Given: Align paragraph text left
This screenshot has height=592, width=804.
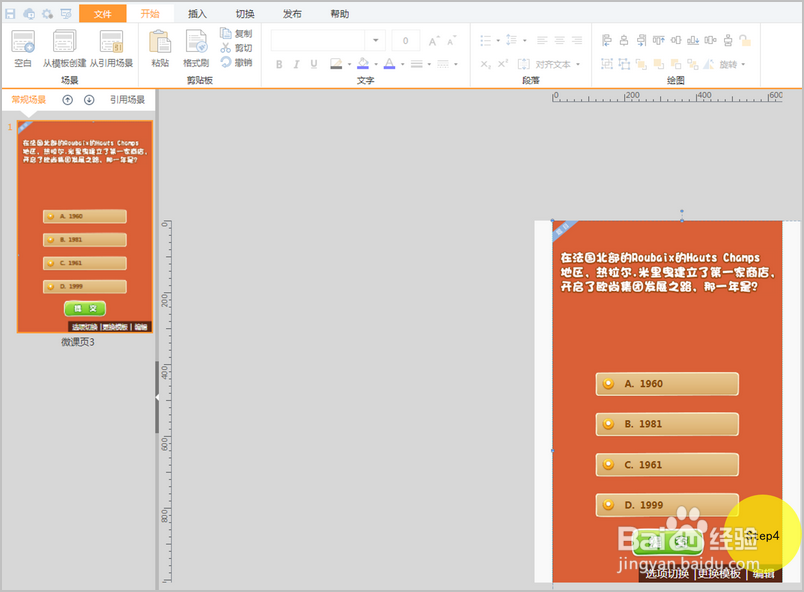Looking at the screenshot, I should coord(542,40).
